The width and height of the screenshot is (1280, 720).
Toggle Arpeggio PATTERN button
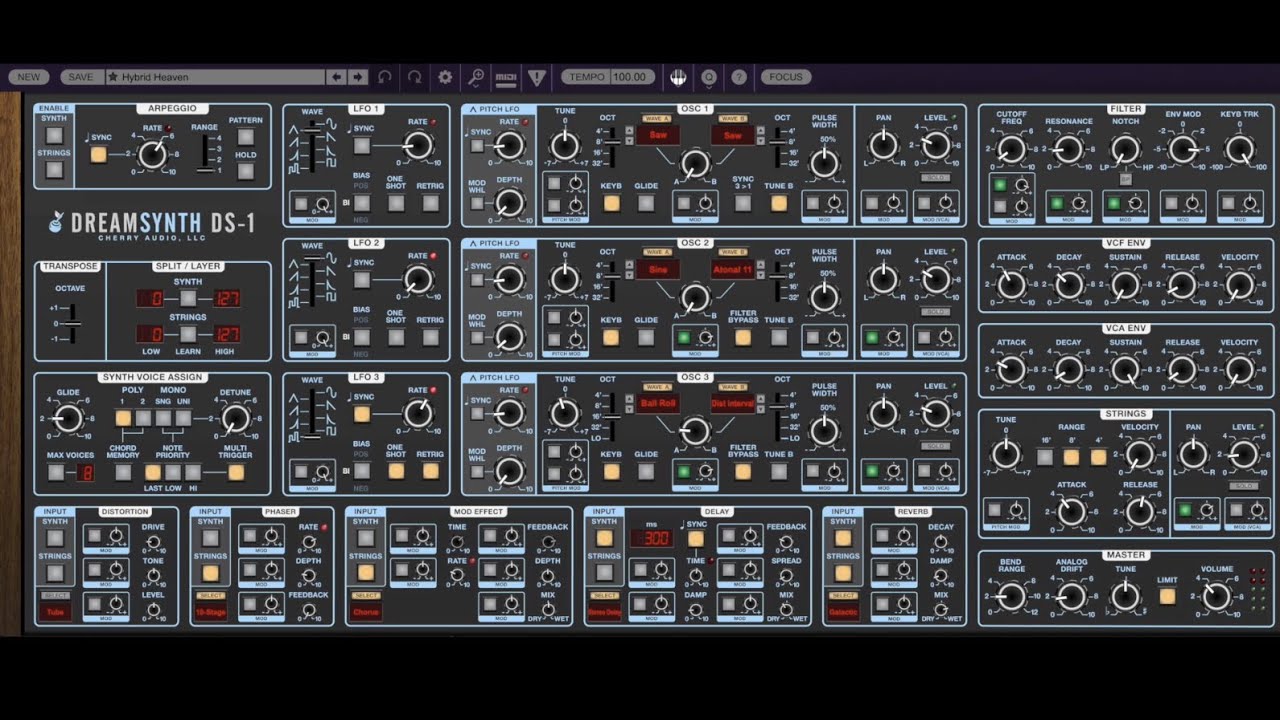245,136
